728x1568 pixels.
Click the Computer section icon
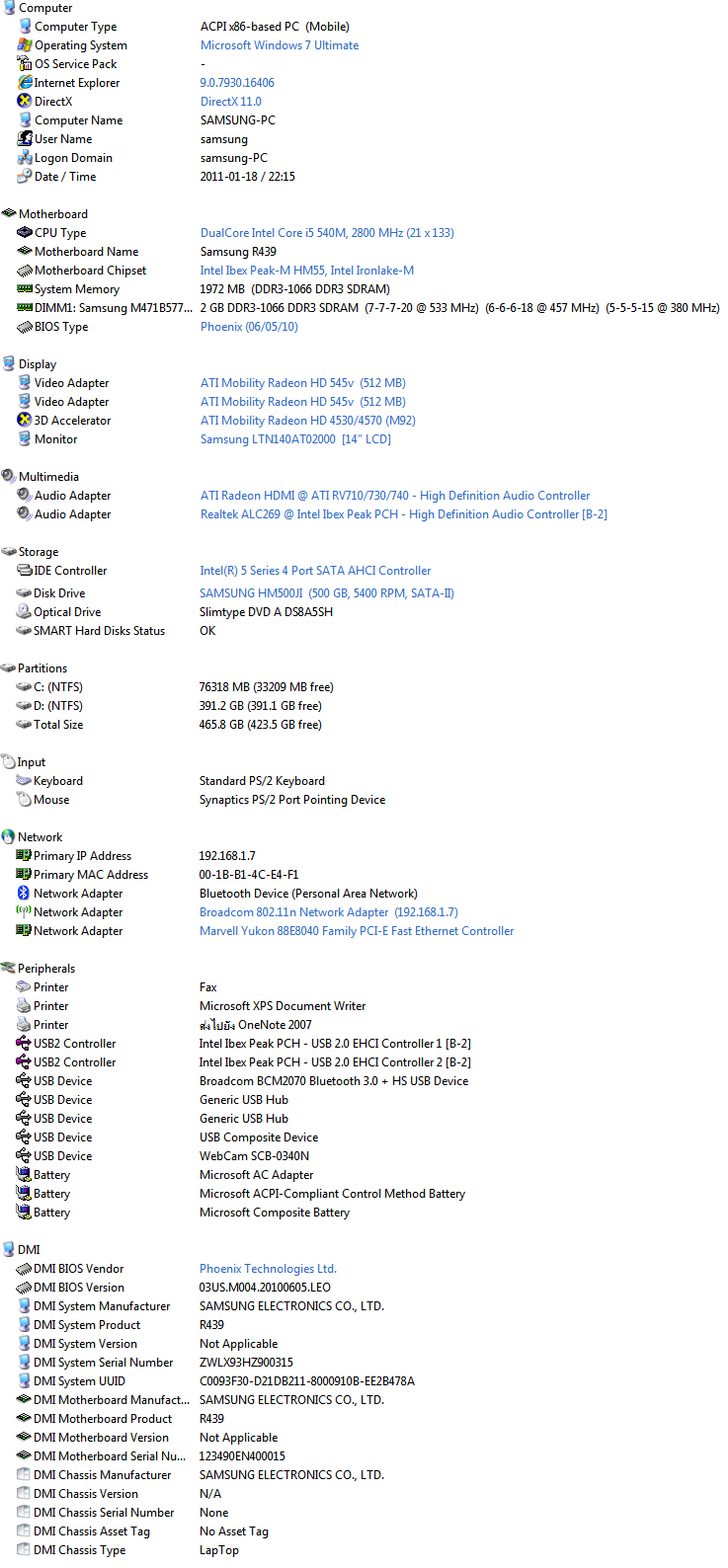pos(9,8)
